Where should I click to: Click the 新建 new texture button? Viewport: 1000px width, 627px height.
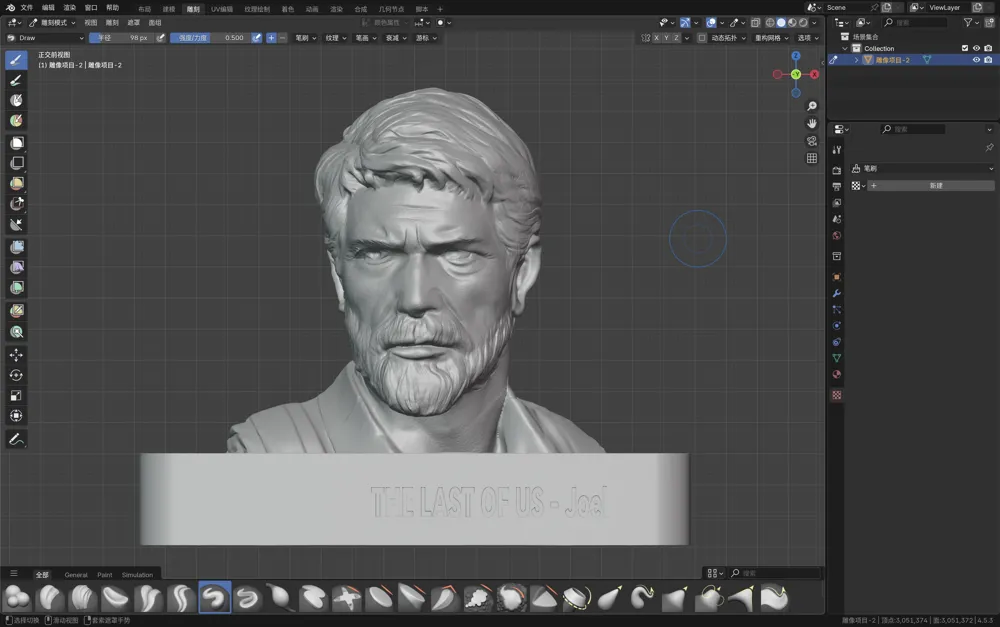point(936,186)
